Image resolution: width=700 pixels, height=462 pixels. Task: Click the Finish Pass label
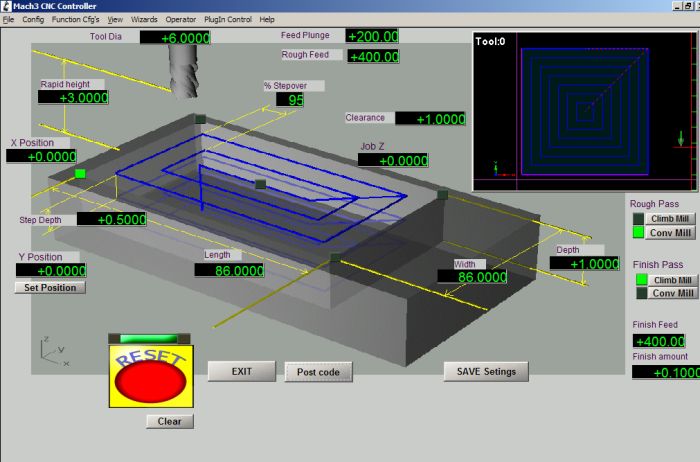click(x=658, y=264)
